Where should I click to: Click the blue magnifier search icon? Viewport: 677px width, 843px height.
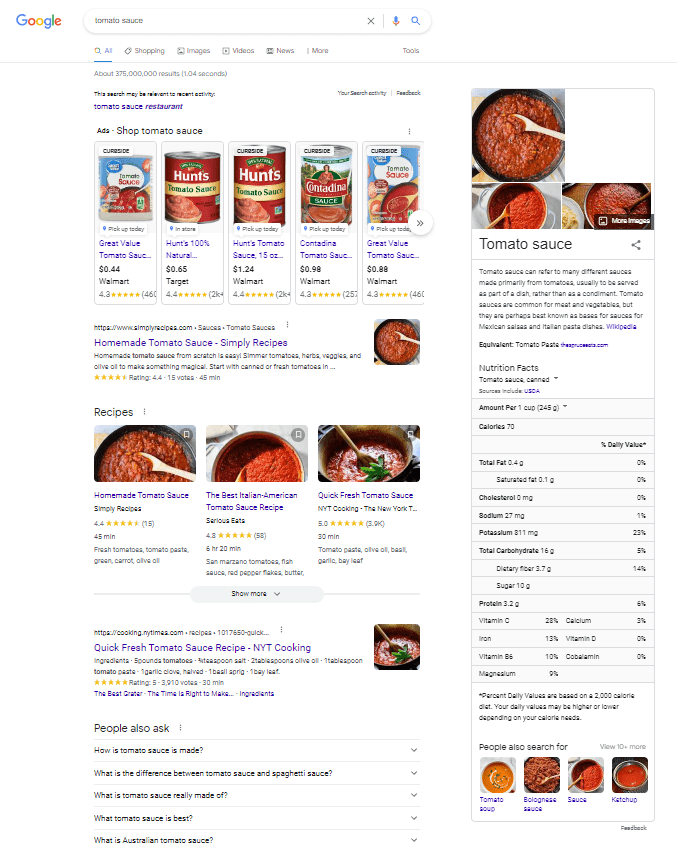coord(416,21)
